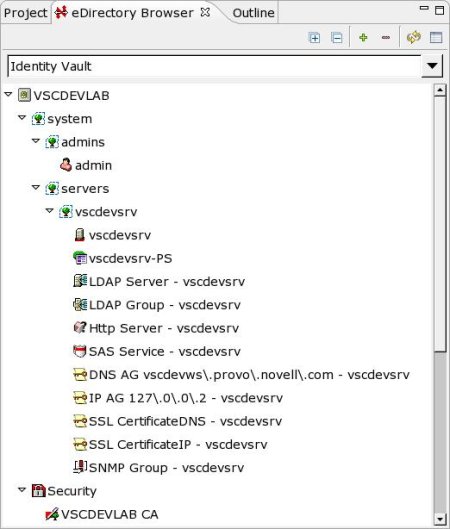The width and height of the screenshot is (450, 529).
Task: Select the VSCDEVLAB label
Action: (71, 95)
